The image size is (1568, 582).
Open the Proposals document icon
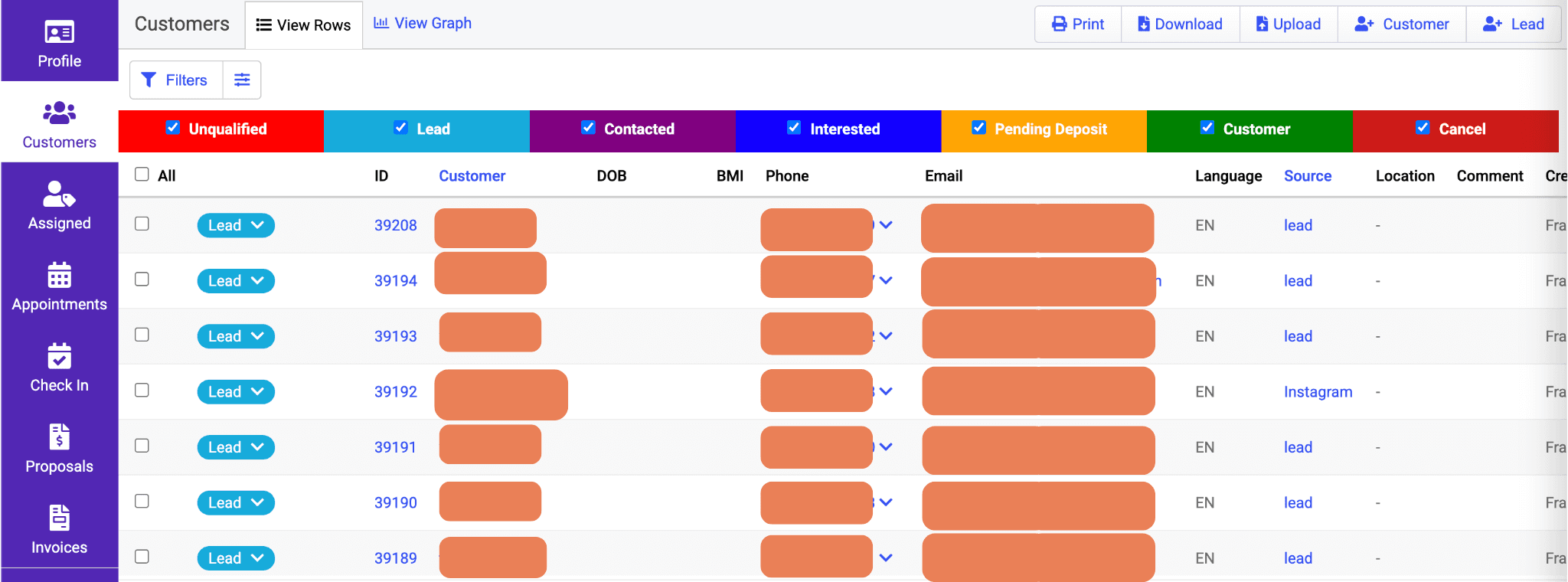click(59, 437)
